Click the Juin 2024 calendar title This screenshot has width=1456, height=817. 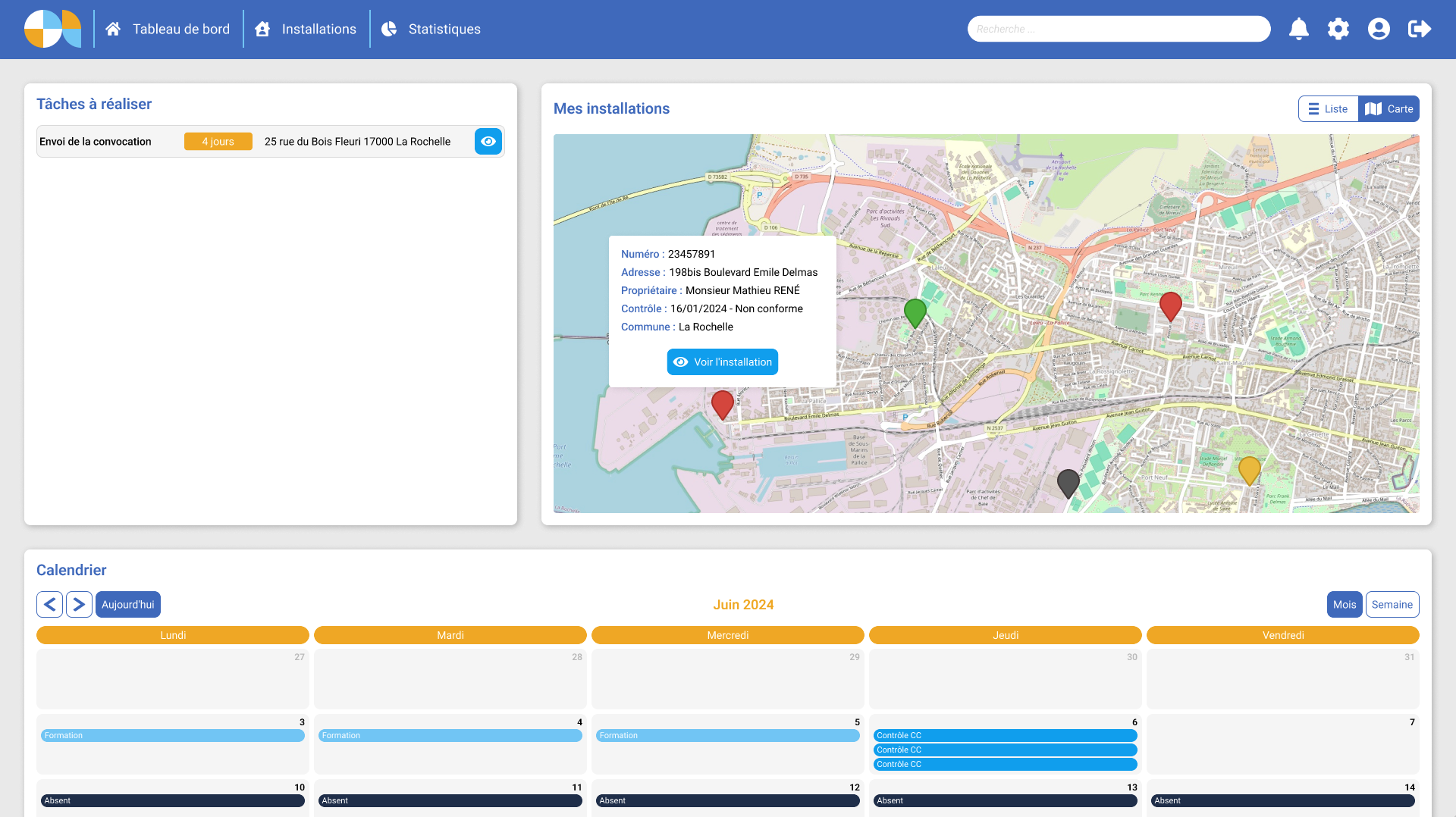[x=743, y=604]
